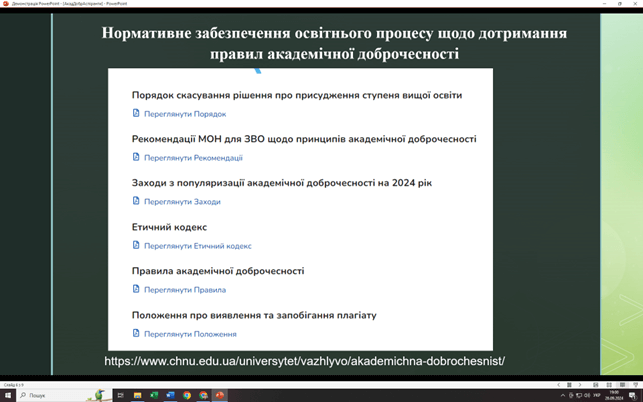Open Task View on the taskbar
Image resolution: width=643 pixels, height=402 pixels.
121,395
